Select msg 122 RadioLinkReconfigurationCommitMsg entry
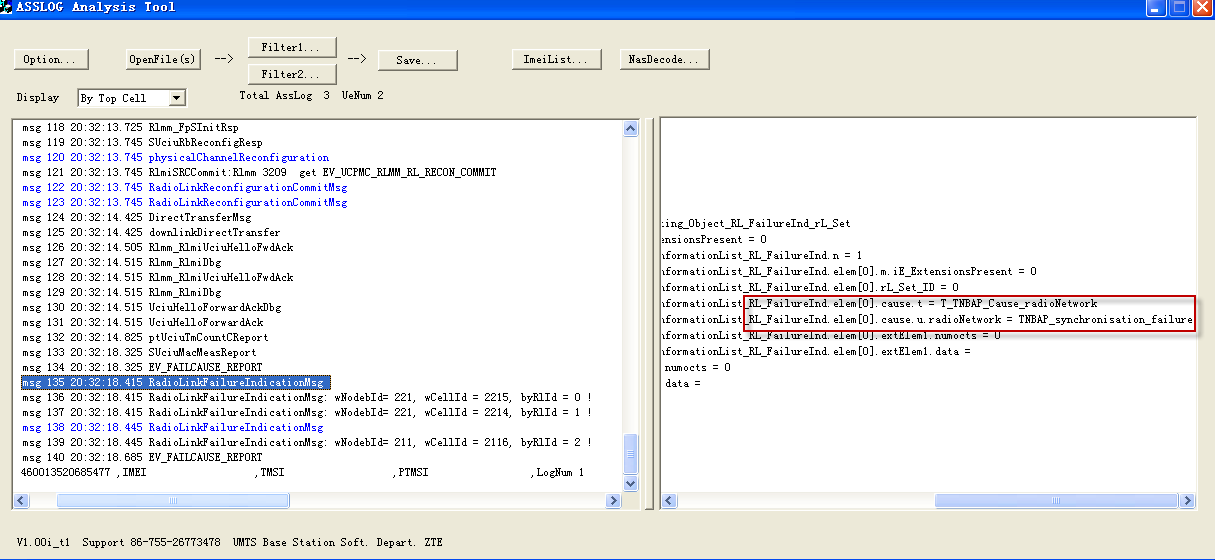1215x560 pixels. point(185,188)
